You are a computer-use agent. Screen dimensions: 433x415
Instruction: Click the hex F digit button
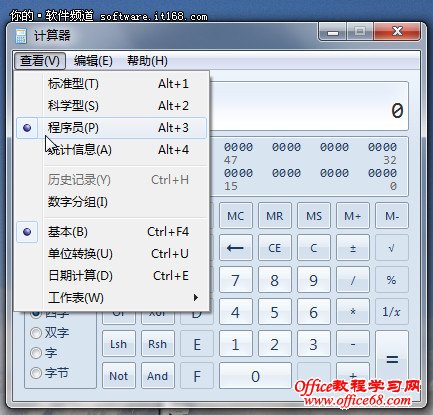(197, 376)
